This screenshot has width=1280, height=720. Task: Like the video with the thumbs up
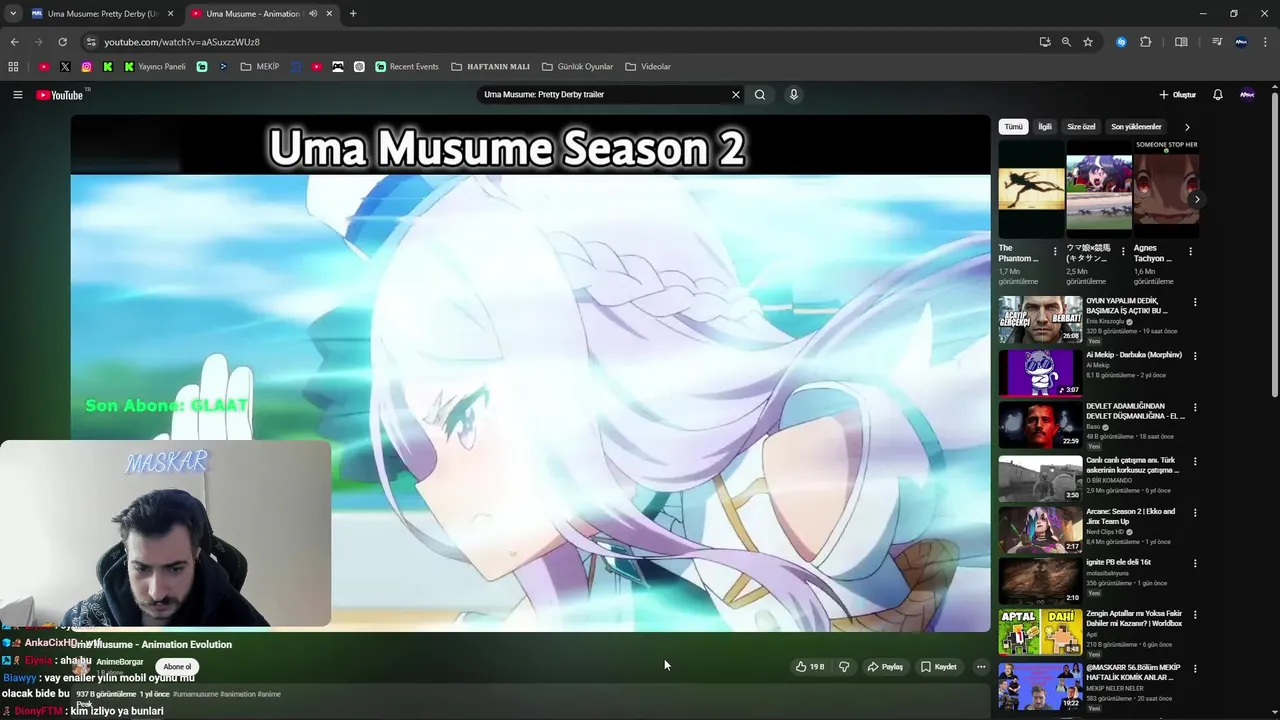pyautogui.click(x=810, y=667)
